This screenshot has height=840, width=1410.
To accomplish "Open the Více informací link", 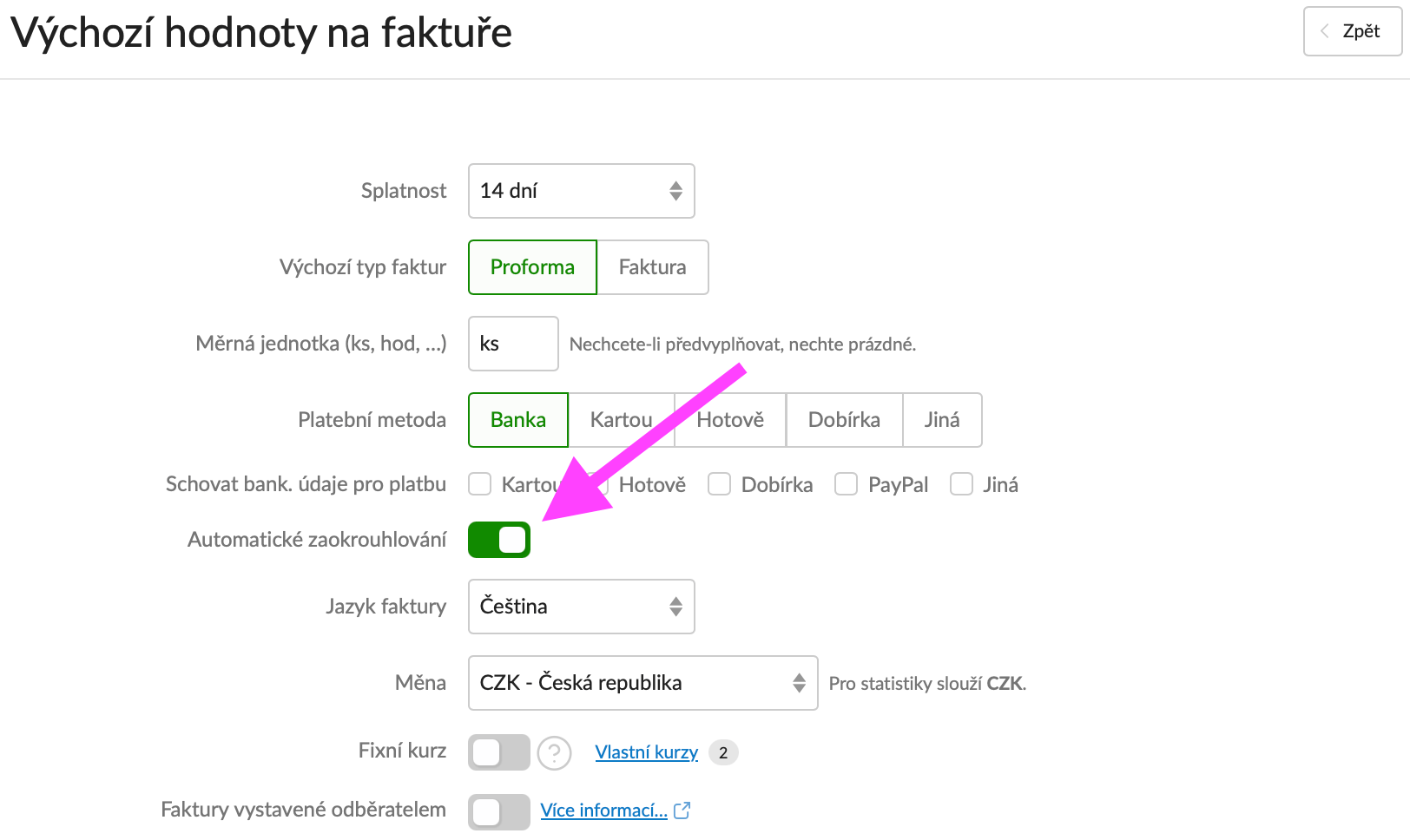I will (603, 810).
